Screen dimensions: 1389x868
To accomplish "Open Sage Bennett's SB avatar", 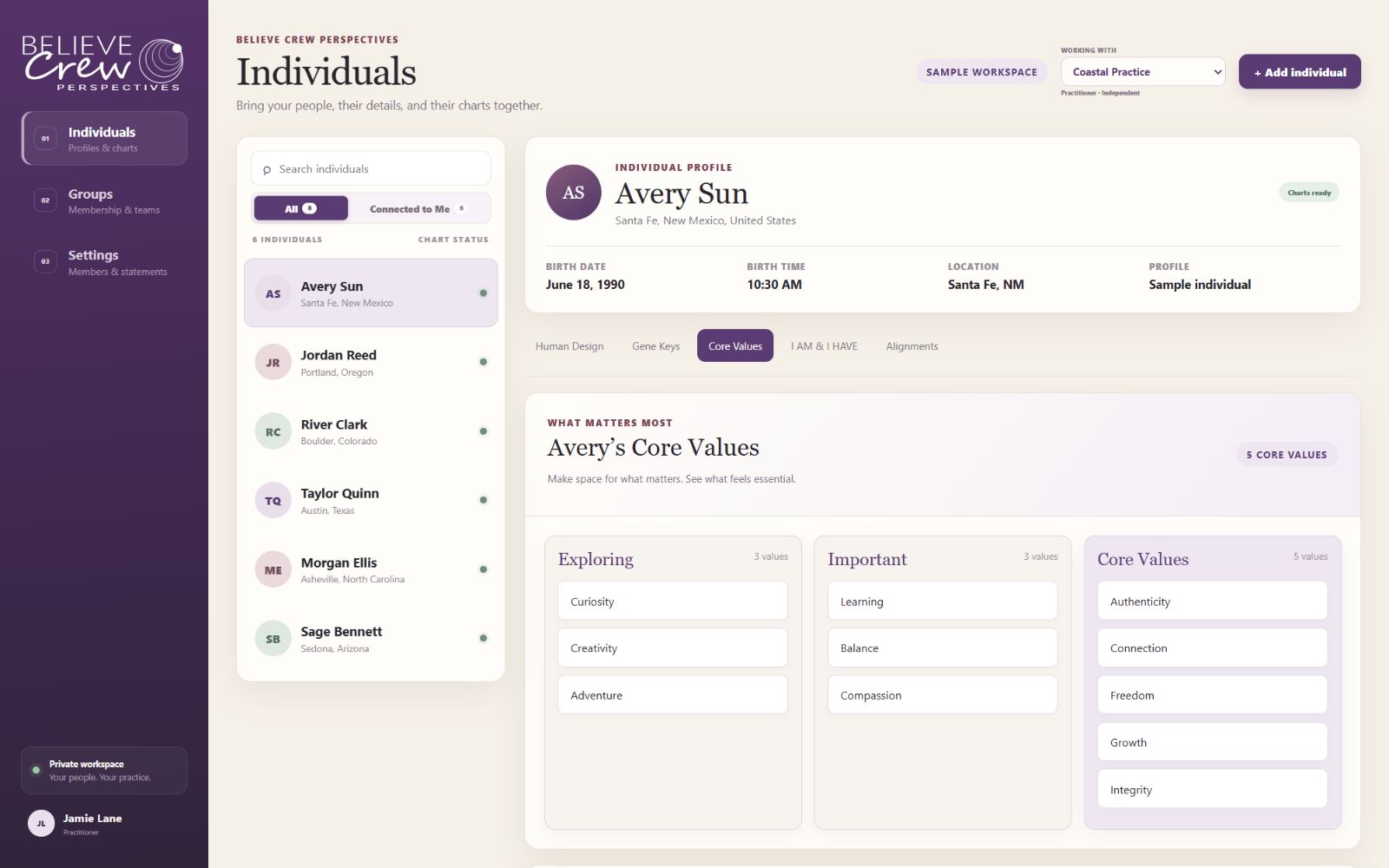I will click(x=273, y=639).
